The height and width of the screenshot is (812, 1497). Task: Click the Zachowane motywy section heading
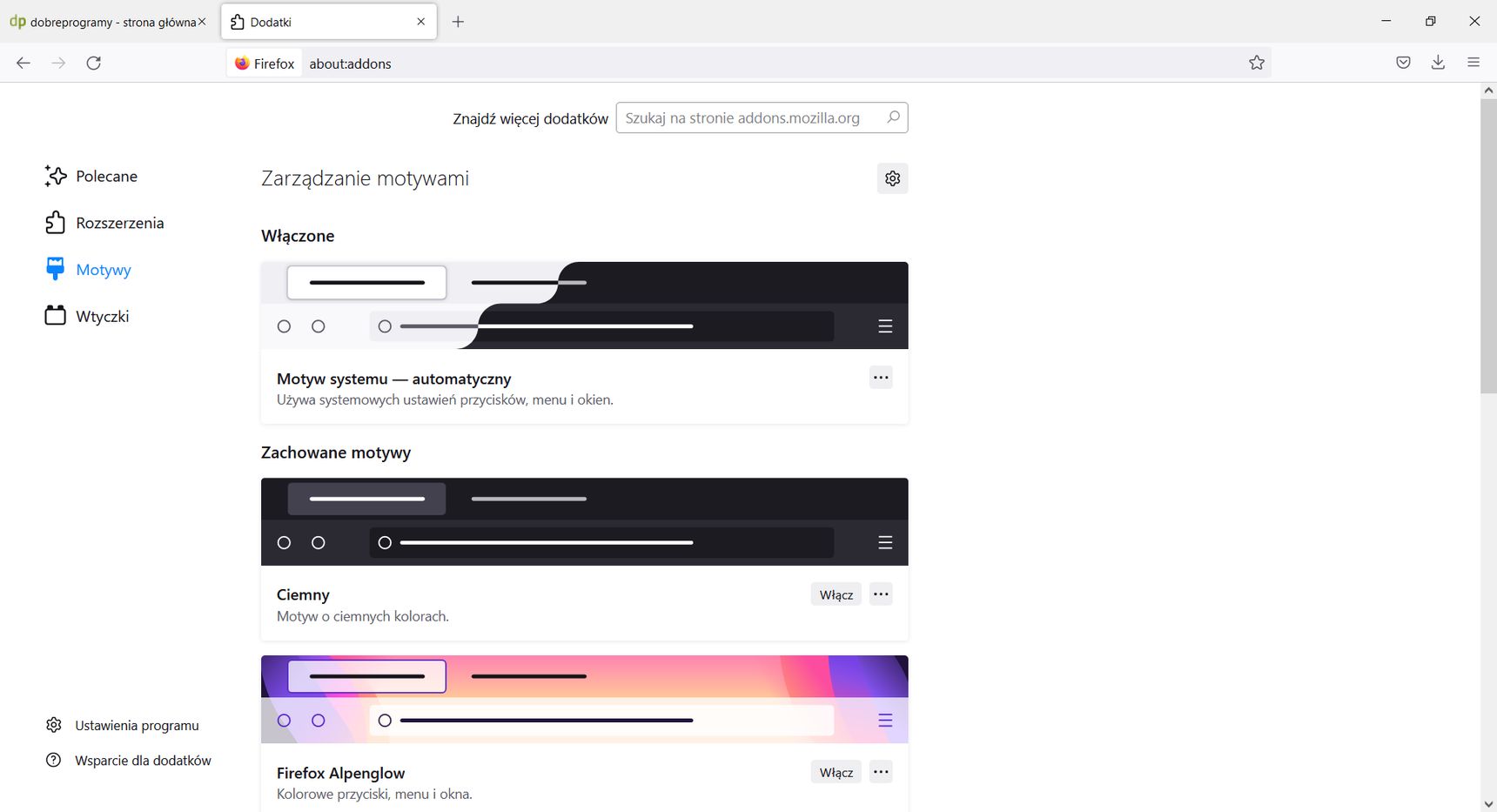click(x=336, y=453)
